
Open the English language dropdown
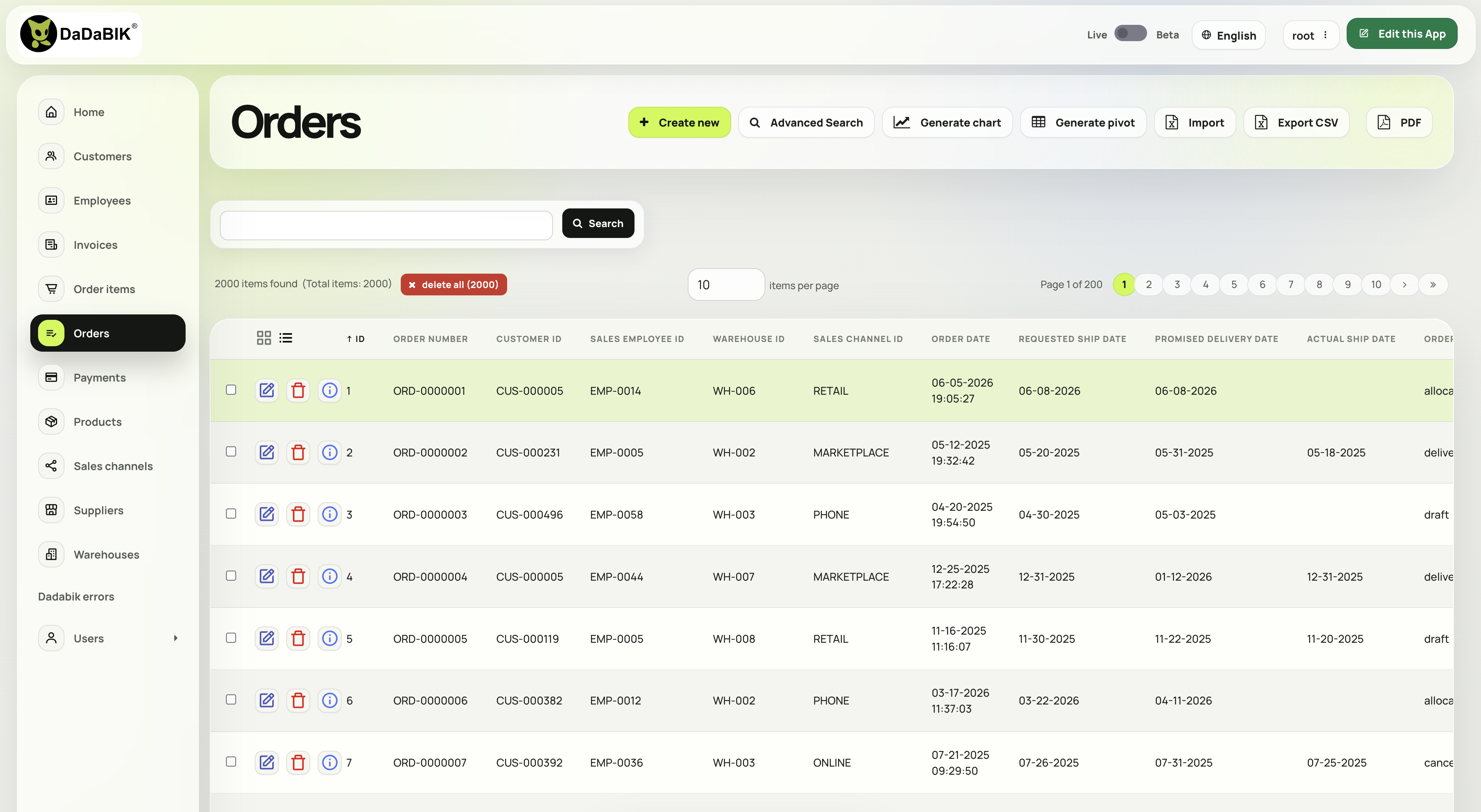click(x=1229, y=35)
